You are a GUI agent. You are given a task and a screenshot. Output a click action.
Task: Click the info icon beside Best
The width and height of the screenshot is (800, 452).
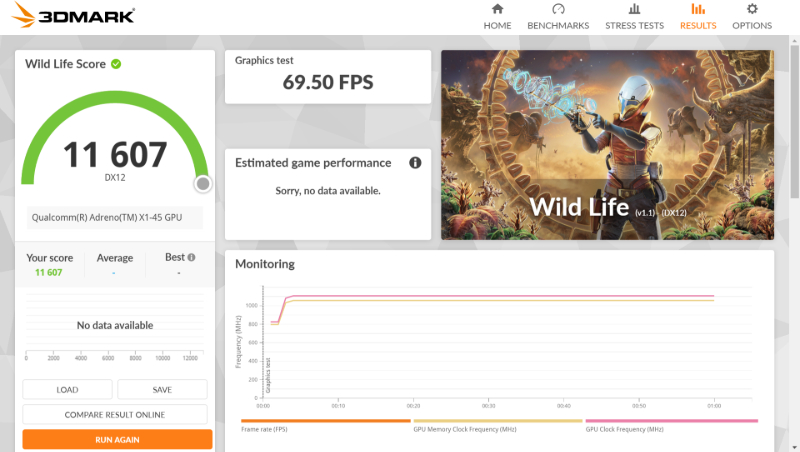point(191,257)
